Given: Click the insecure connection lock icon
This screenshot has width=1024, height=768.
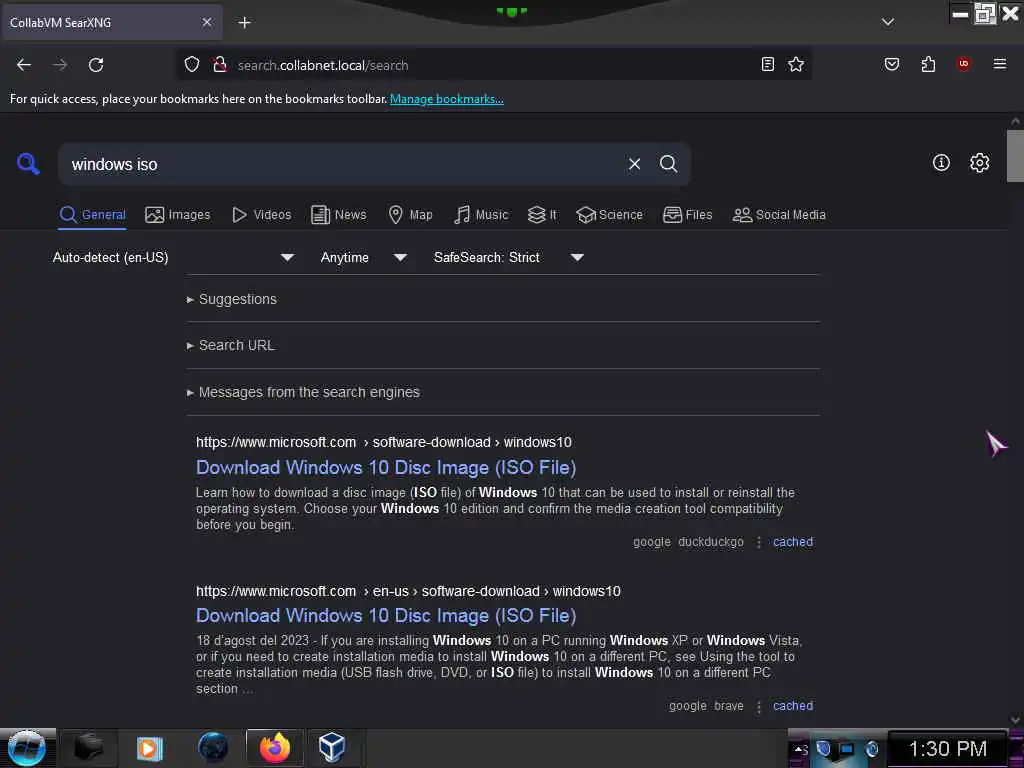Looking at the screenshot, I should pyautogui.click(x=219, y=65).
